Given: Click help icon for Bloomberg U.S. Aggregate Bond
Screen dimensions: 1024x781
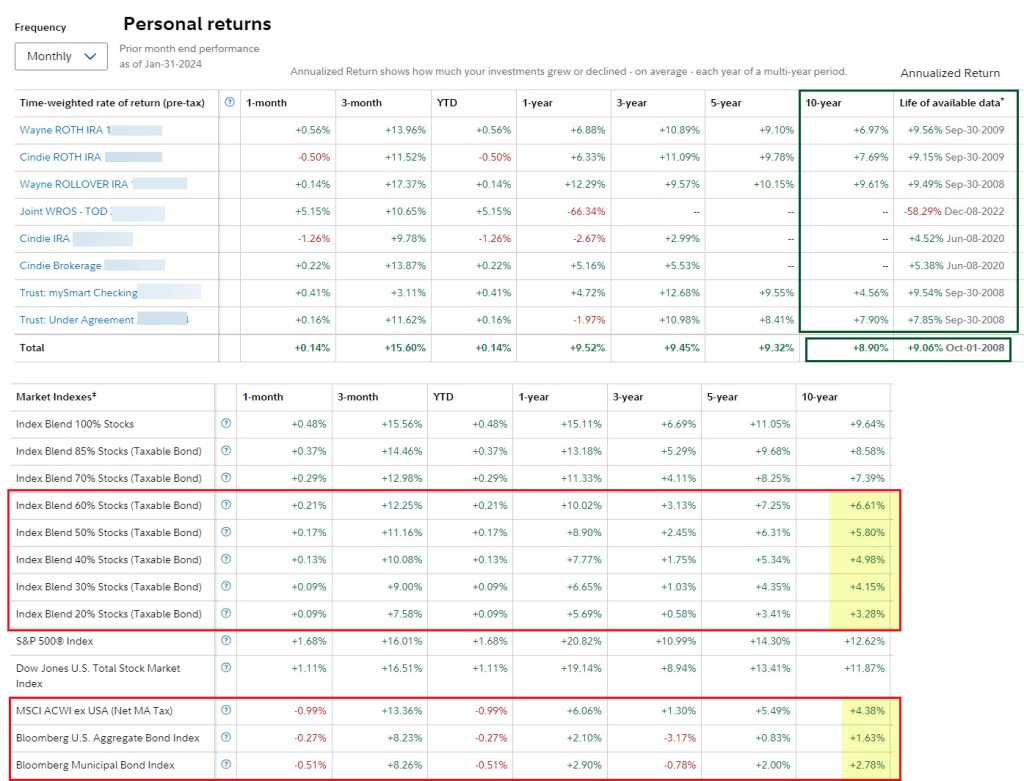Looking at the screenshot, I should [x=225, y=738].
